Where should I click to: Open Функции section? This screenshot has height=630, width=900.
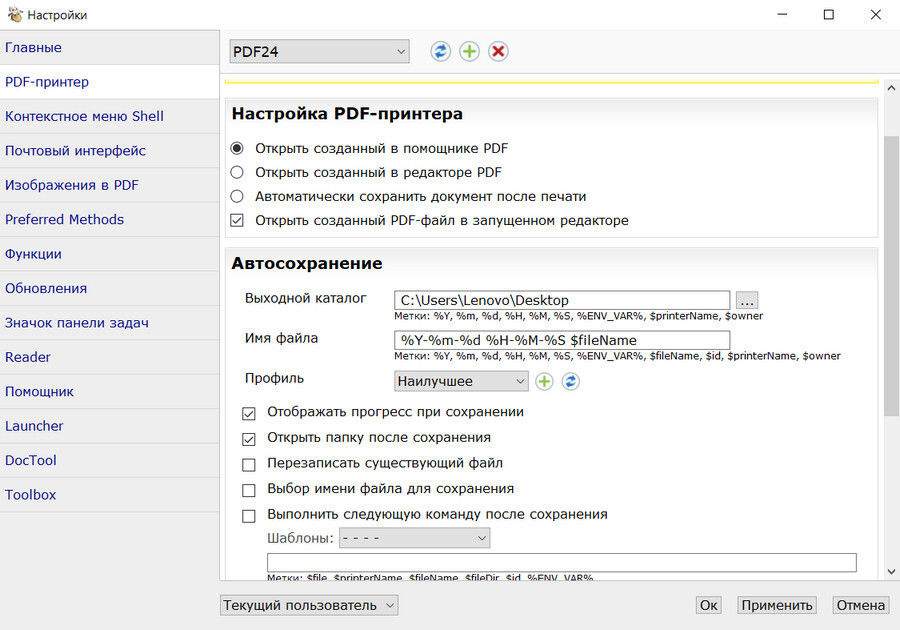tap(110, 254)
